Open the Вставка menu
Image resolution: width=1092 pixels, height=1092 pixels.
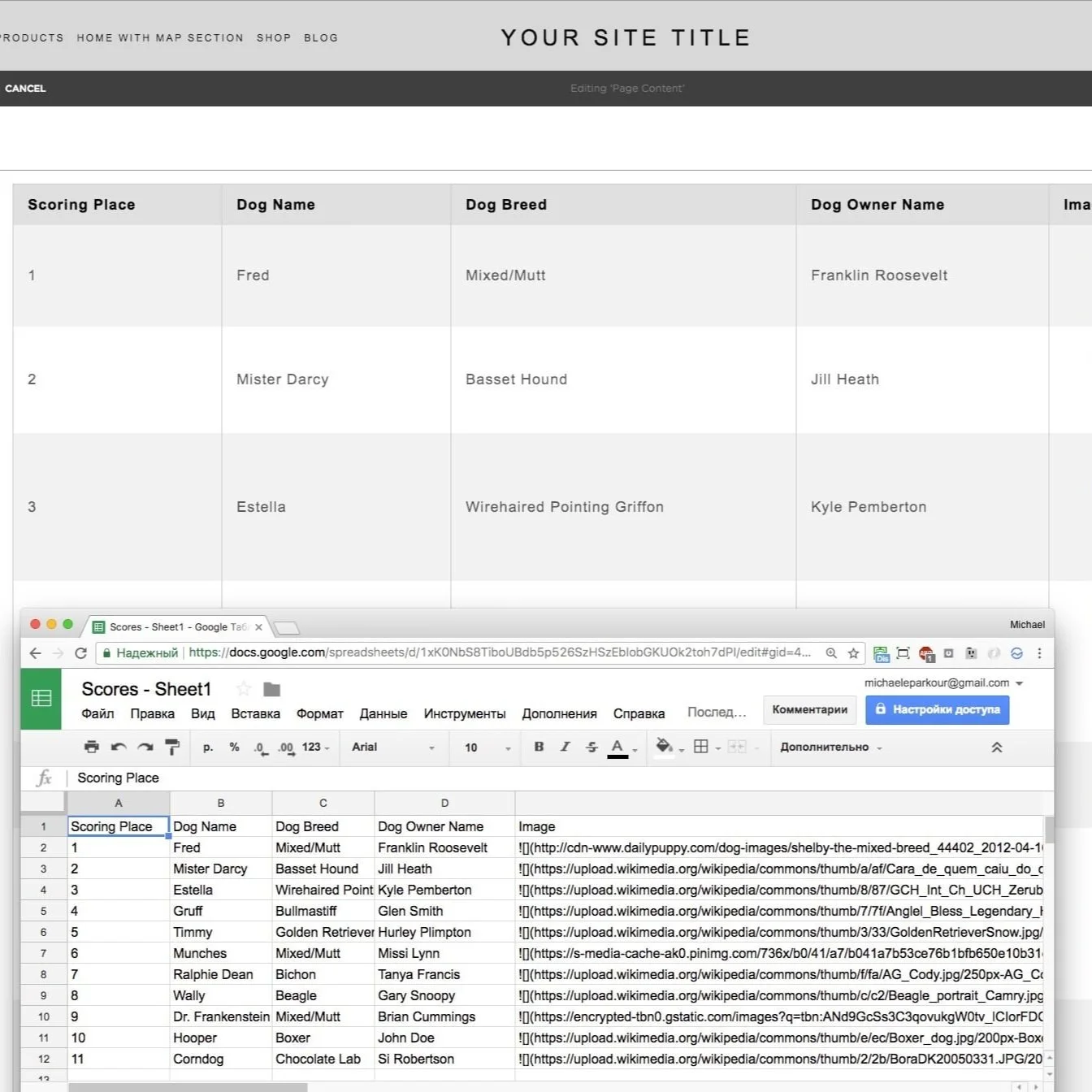click(255, 713)
